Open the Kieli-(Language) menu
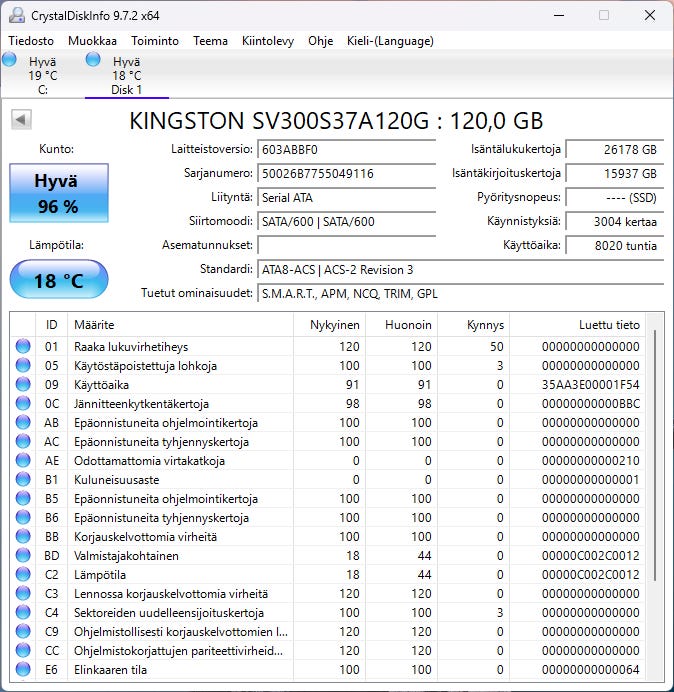The height and width of the screenshot is (692, 674). pyautogui.click(x=390, y=41)
